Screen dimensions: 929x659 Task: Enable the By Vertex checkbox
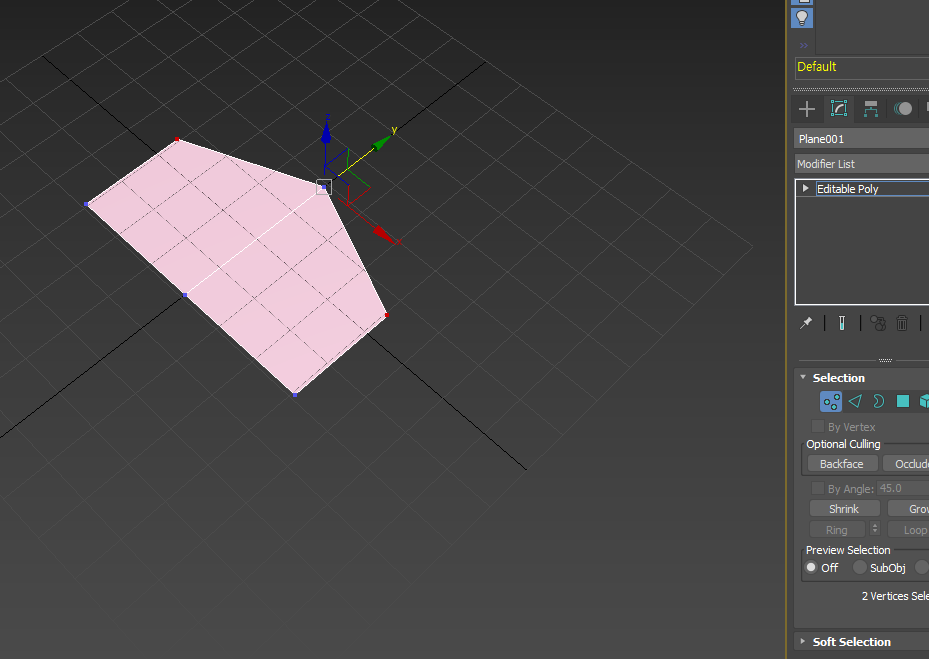[x=818, y=427]
